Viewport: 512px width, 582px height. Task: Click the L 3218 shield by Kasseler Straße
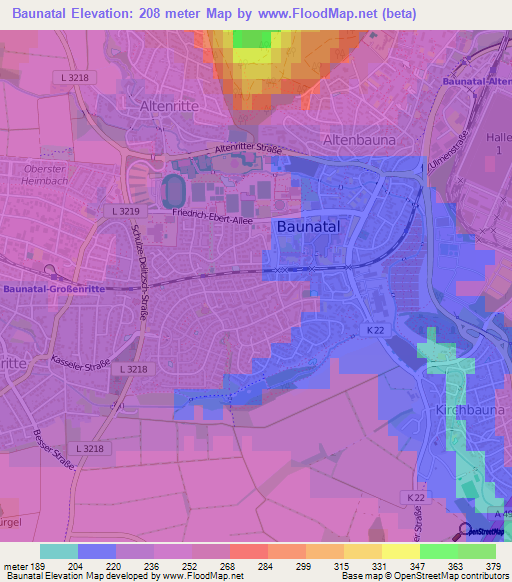134,369
